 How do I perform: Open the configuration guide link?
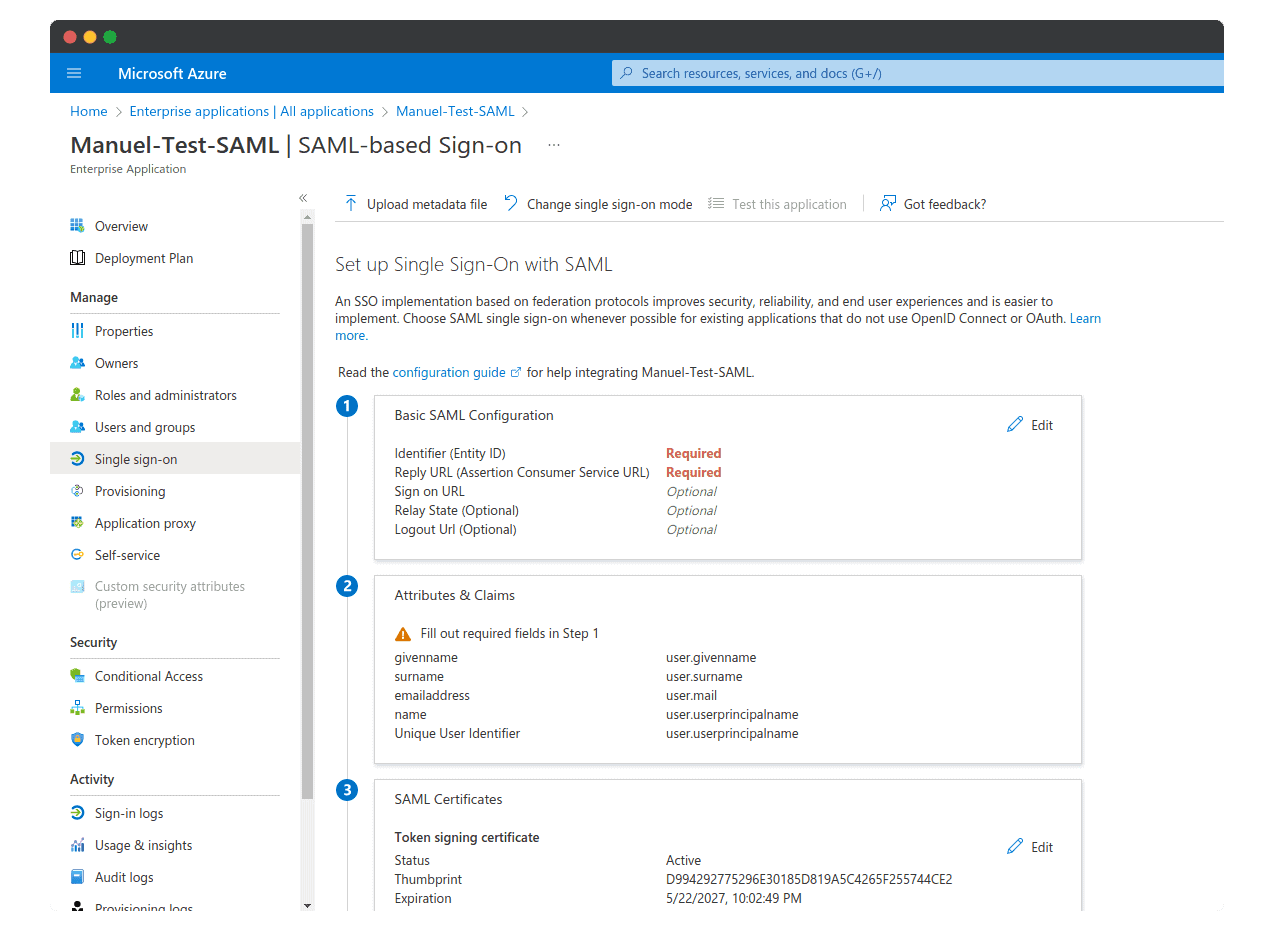pos(451,372)
